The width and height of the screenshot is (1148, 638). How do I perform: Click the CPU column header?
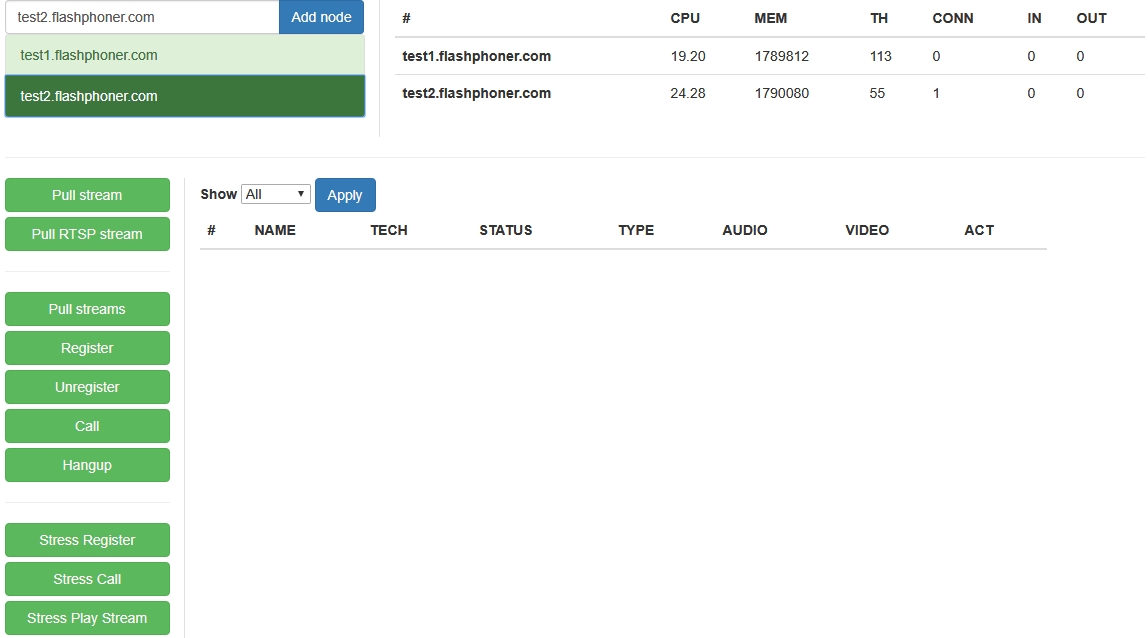coord(685,18)
